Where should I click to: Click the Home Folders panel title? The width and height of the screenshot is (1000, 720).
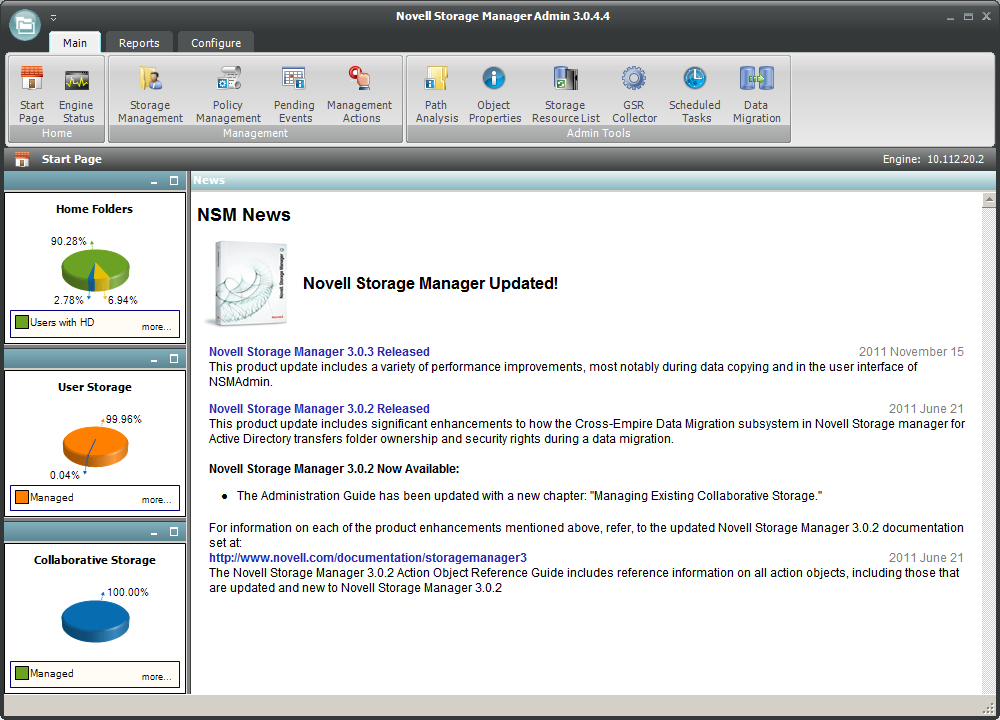tap(94, 209)
